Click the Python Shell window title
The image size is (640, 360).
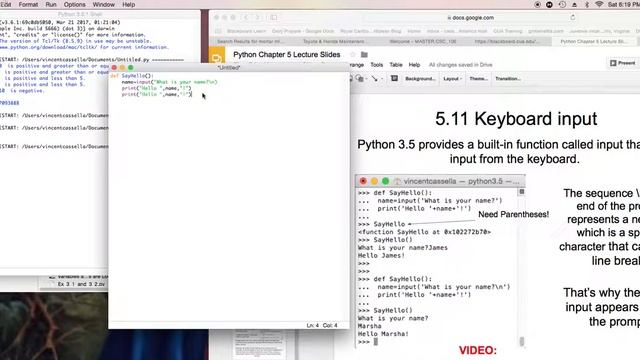pos(80,14)
